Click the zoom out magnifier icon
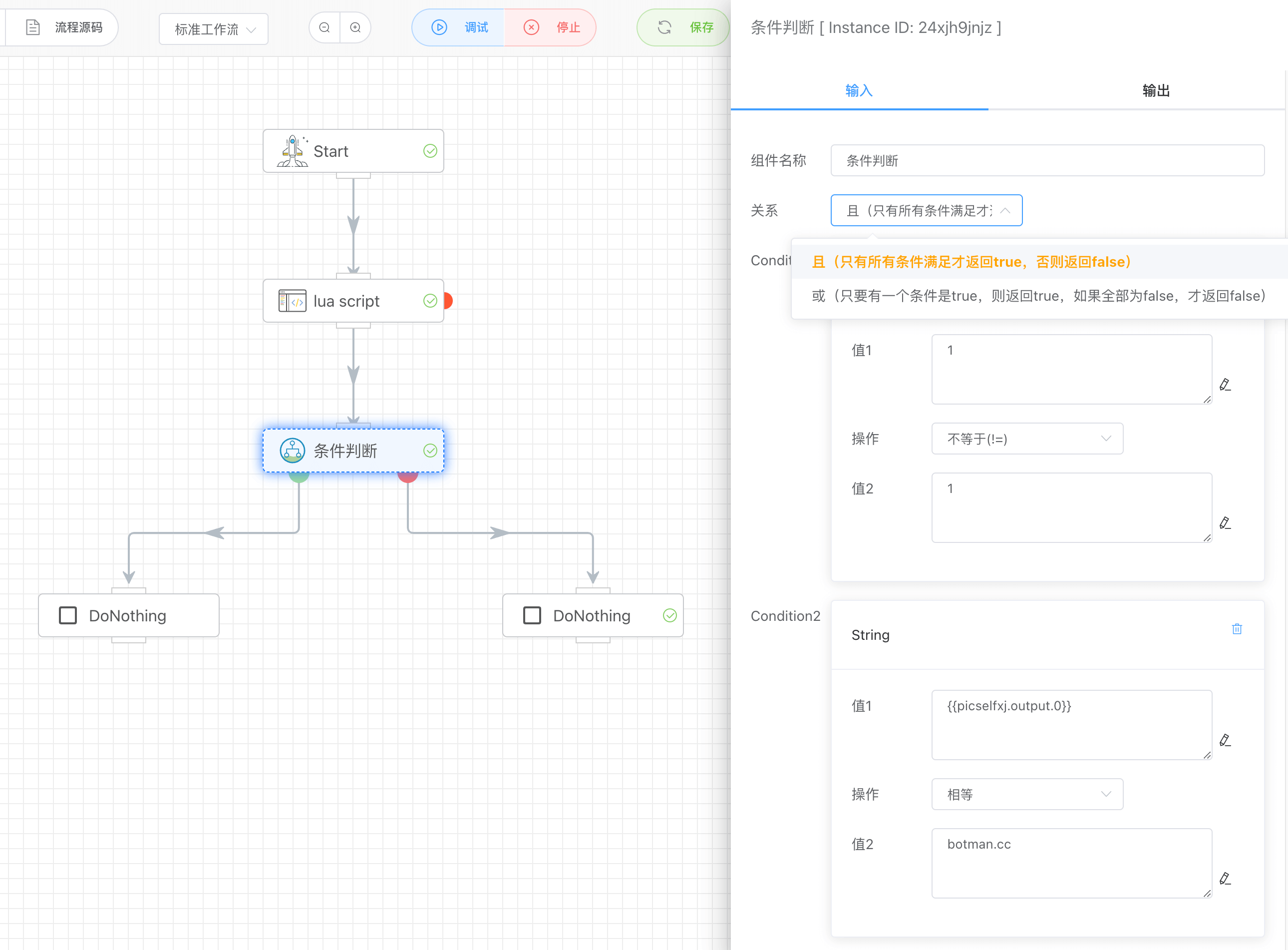Screen dimensions: 1288x950 [x=324, y=27]
